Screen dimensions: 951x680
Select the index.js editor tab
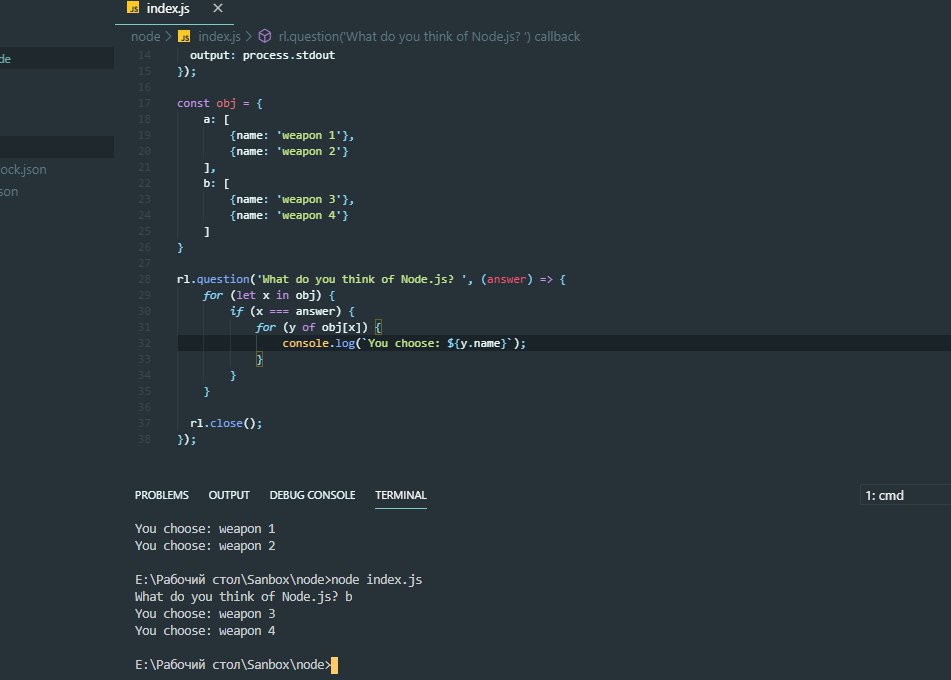(x=175, y=11)
